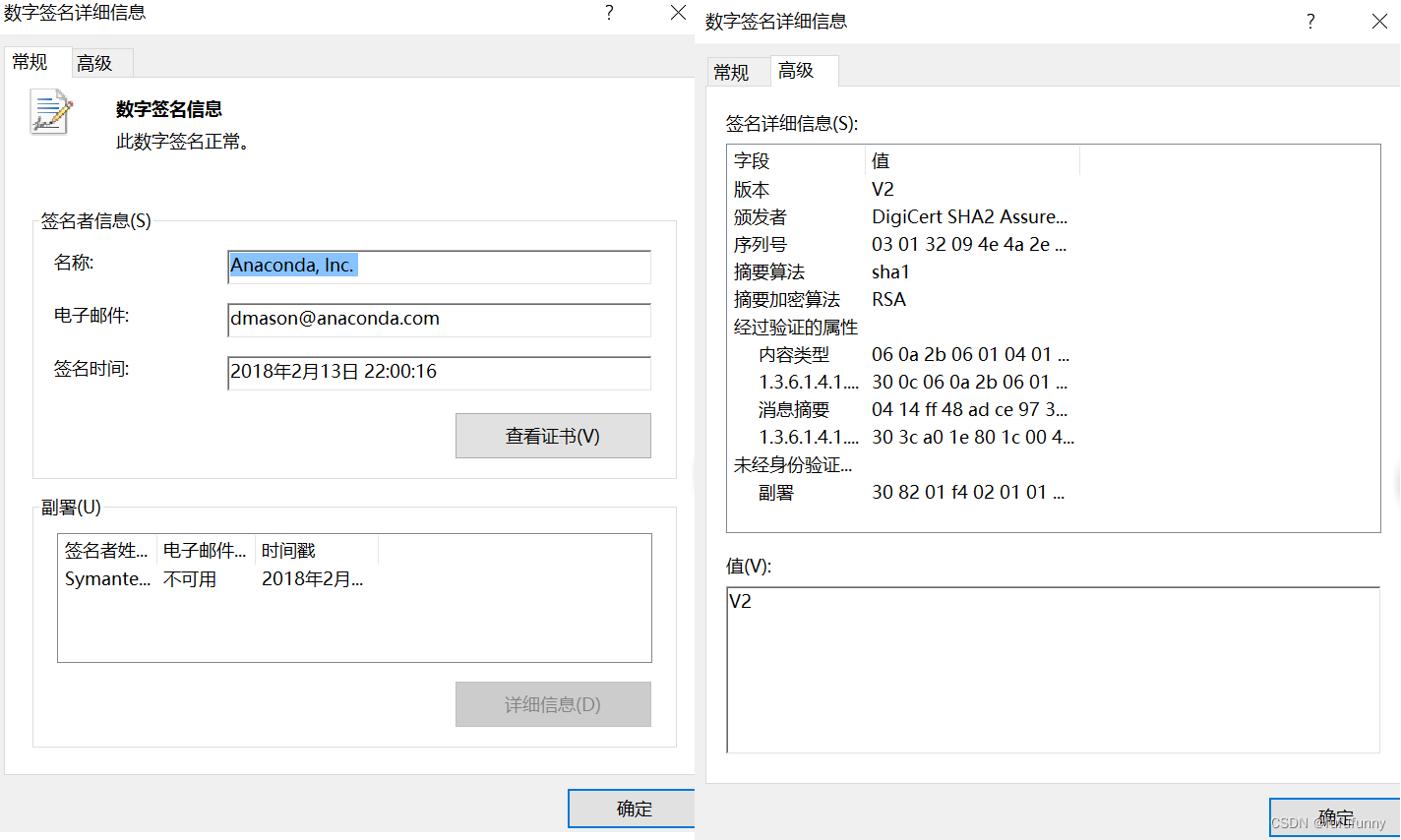The width and height of the screenshot is (1401, 840).
Task: Select the 摘要算法 row with sha1
Action: (x=1053, y=271)
